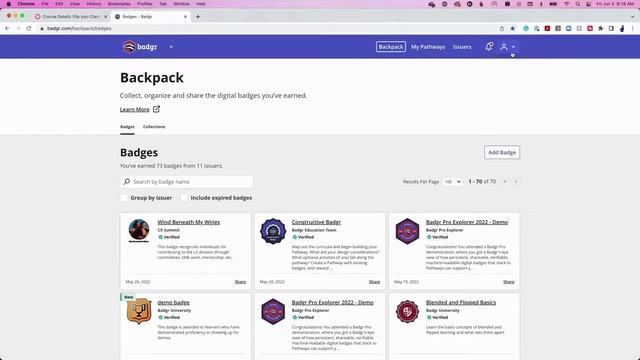
Task: Toggle Include expired badges checkbox
Action: (184, 198)
